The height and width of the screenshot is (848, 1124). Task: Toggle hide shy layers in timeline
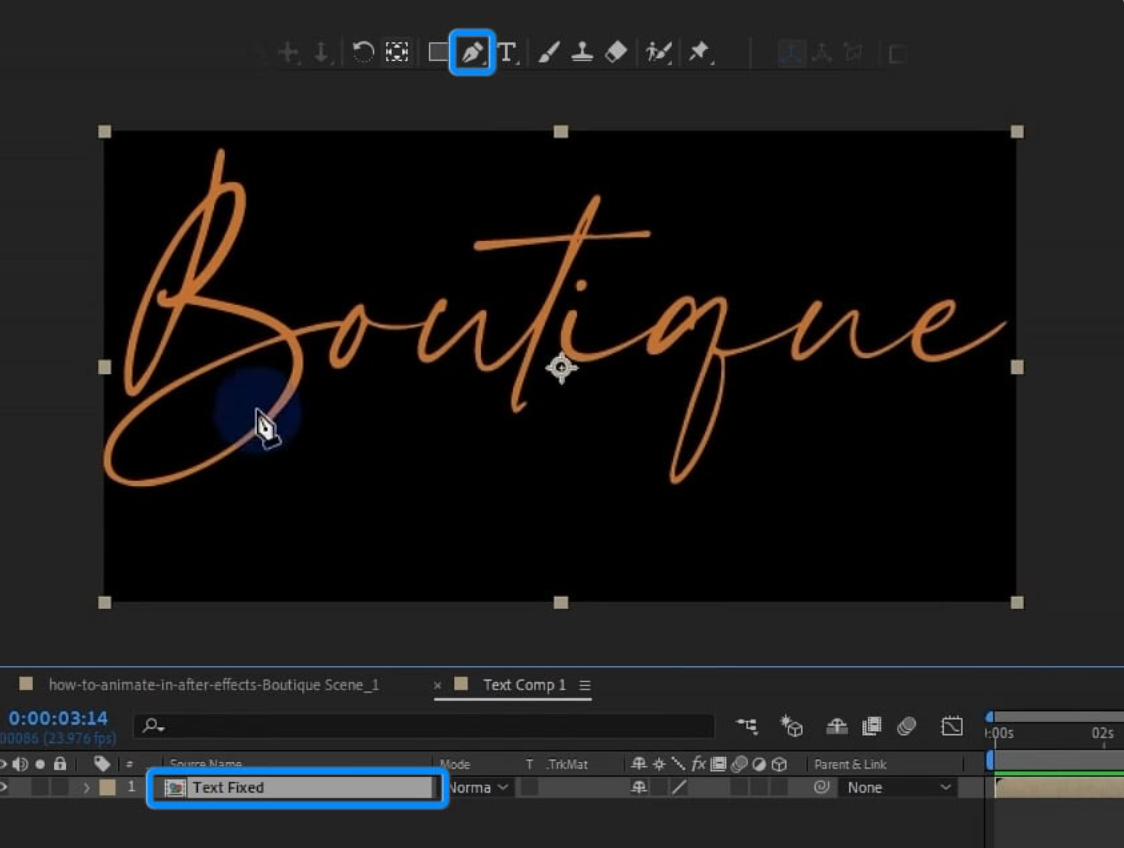click(837, 726)
